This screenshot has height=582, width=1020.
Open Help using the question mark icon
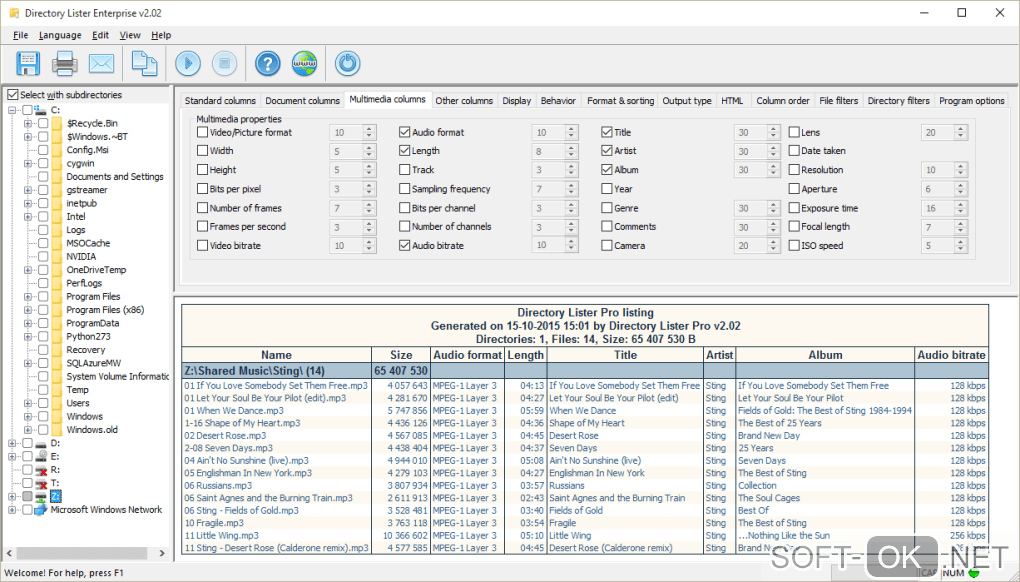(267, 63)
